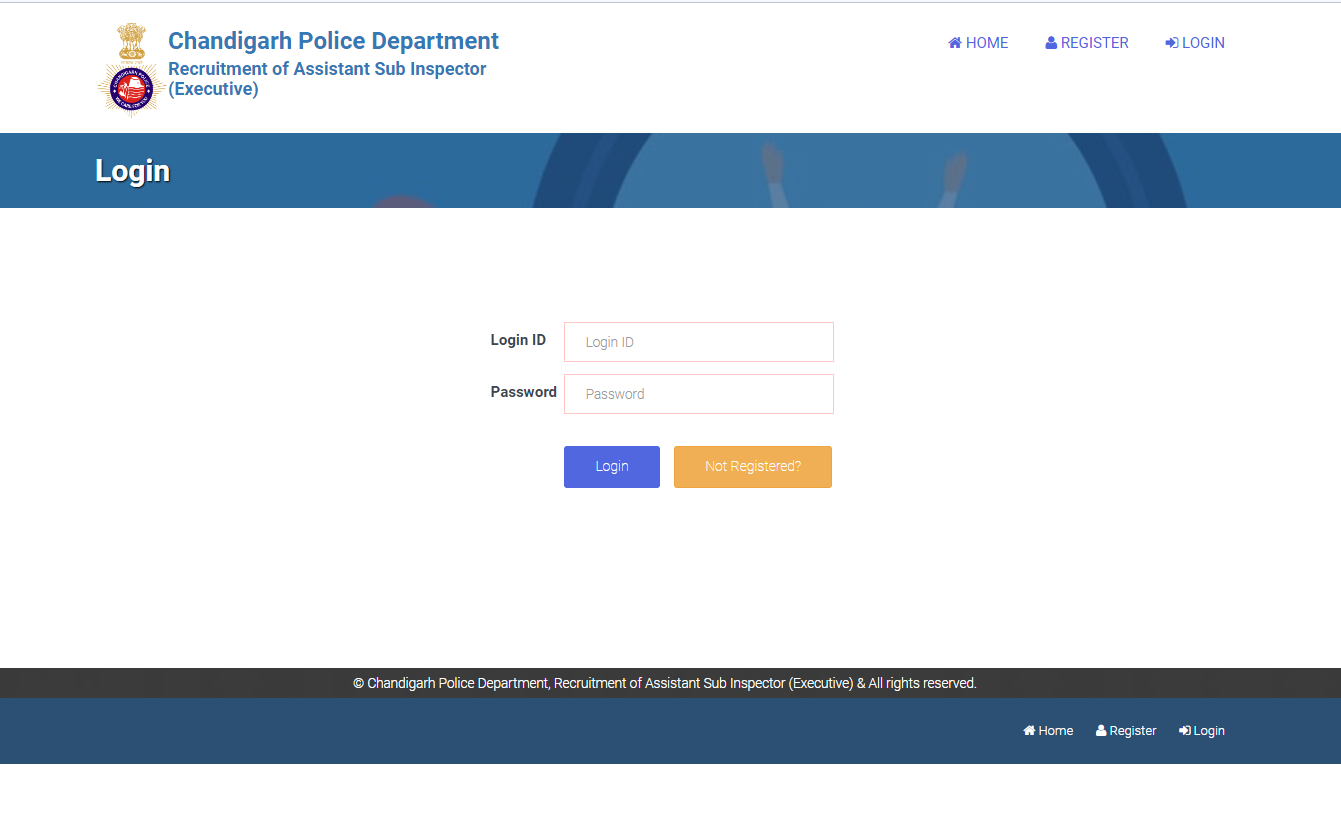1341x813 pixels.
Task: Click the Chandigarh Police badge logo
Action: [131, 90]
